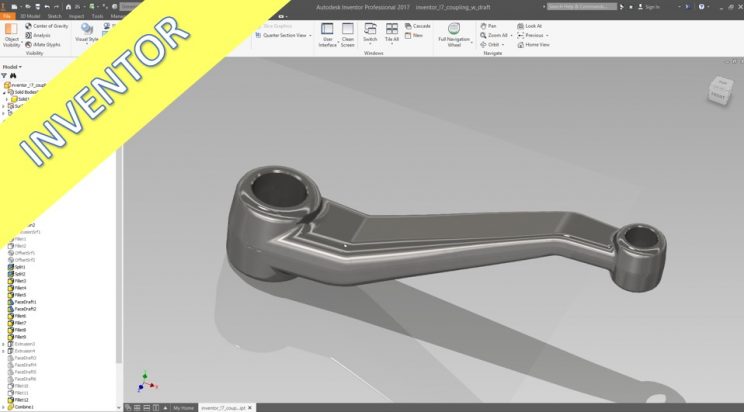Expand the Combine1 tree node
Screen dimensions: 744x412
[4, 407]
